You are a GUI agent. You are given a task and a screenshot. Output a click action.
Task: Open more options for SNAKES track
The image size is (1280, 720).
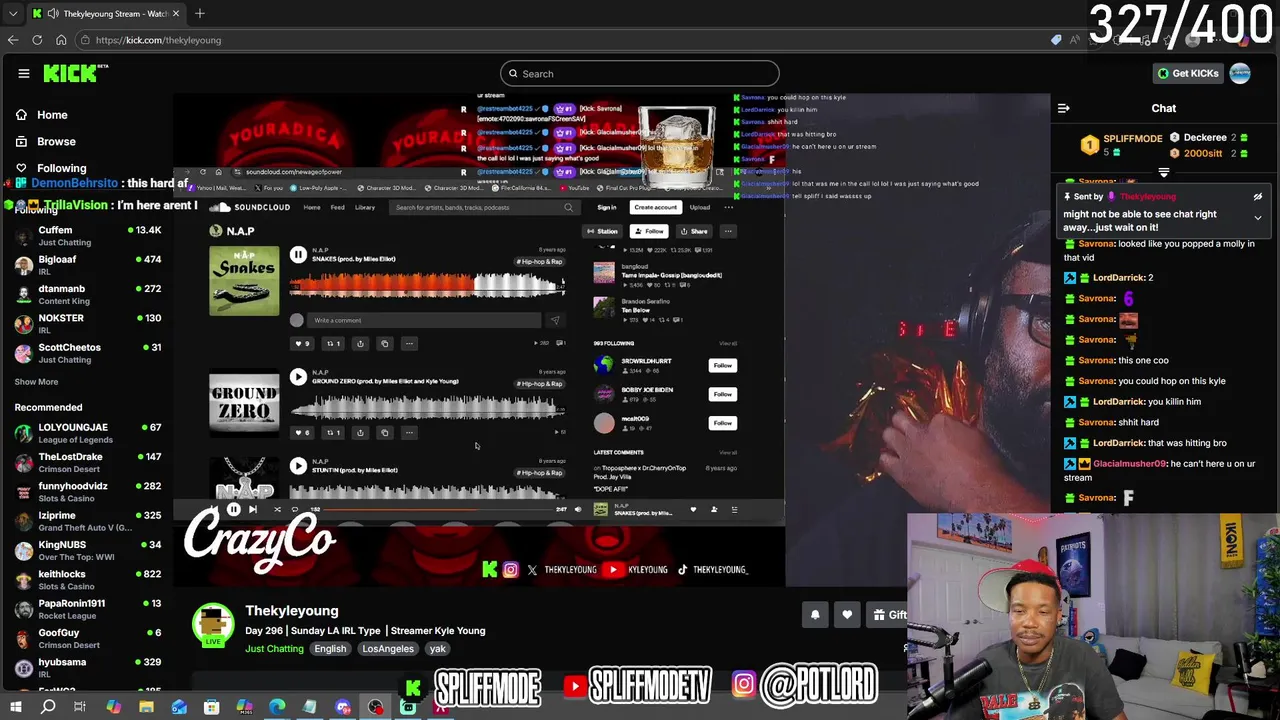[409, 343]
